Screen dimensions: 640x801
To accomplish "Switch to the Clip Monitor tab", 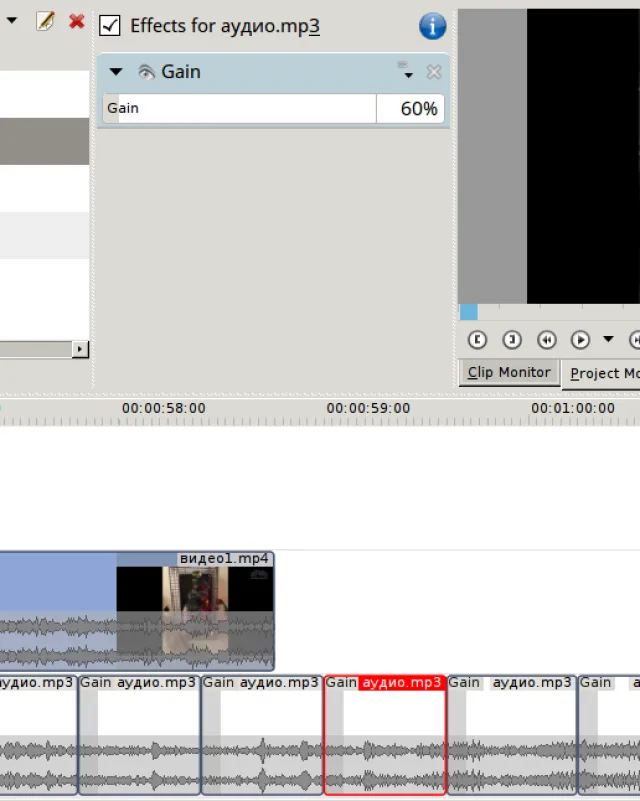I will pos(509,372).
